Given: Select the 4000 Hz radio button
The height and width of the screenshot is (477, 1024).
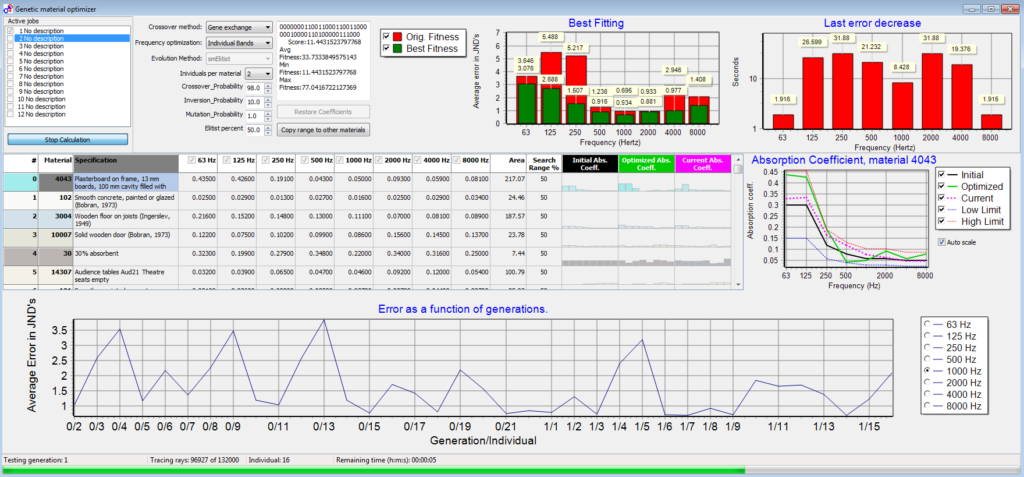Looking at the screenshot, I should [926, 395].
